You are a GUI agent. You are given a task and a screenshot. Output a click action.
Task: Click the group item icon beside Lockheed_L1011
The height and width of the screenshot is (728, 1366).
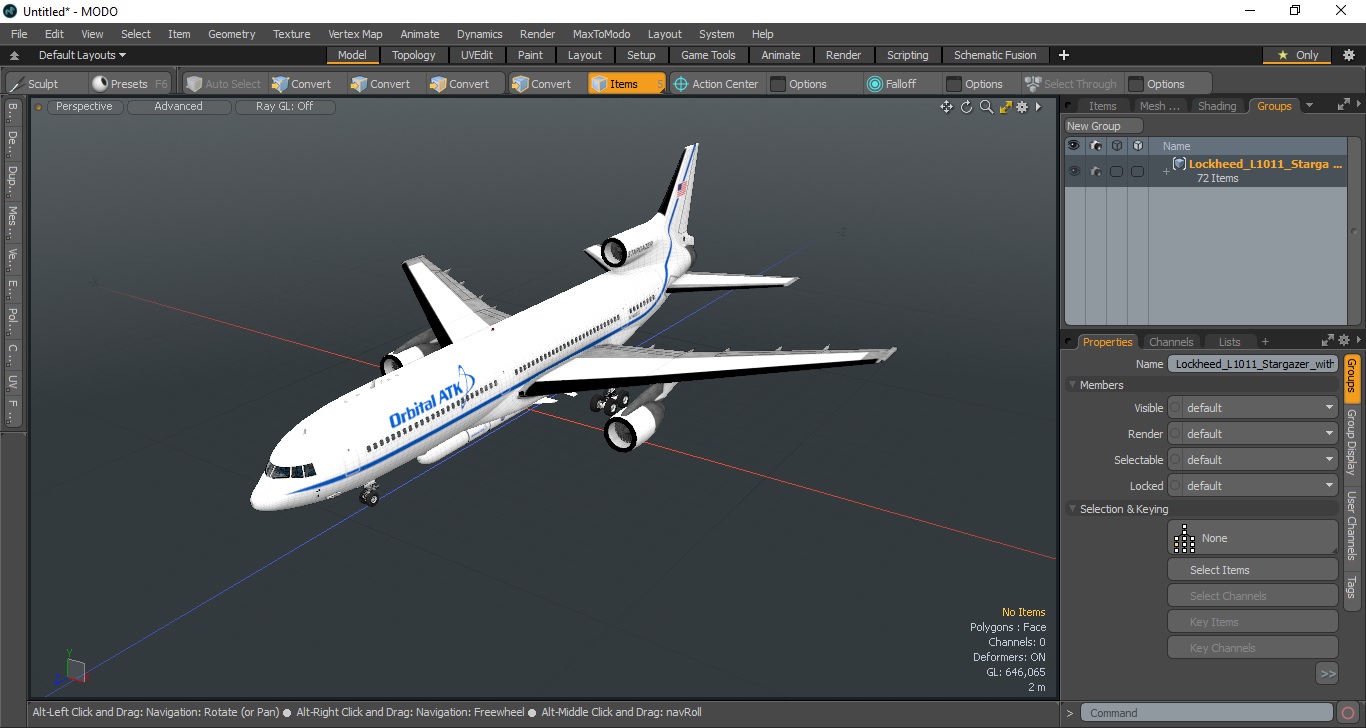click(1179, 164)
